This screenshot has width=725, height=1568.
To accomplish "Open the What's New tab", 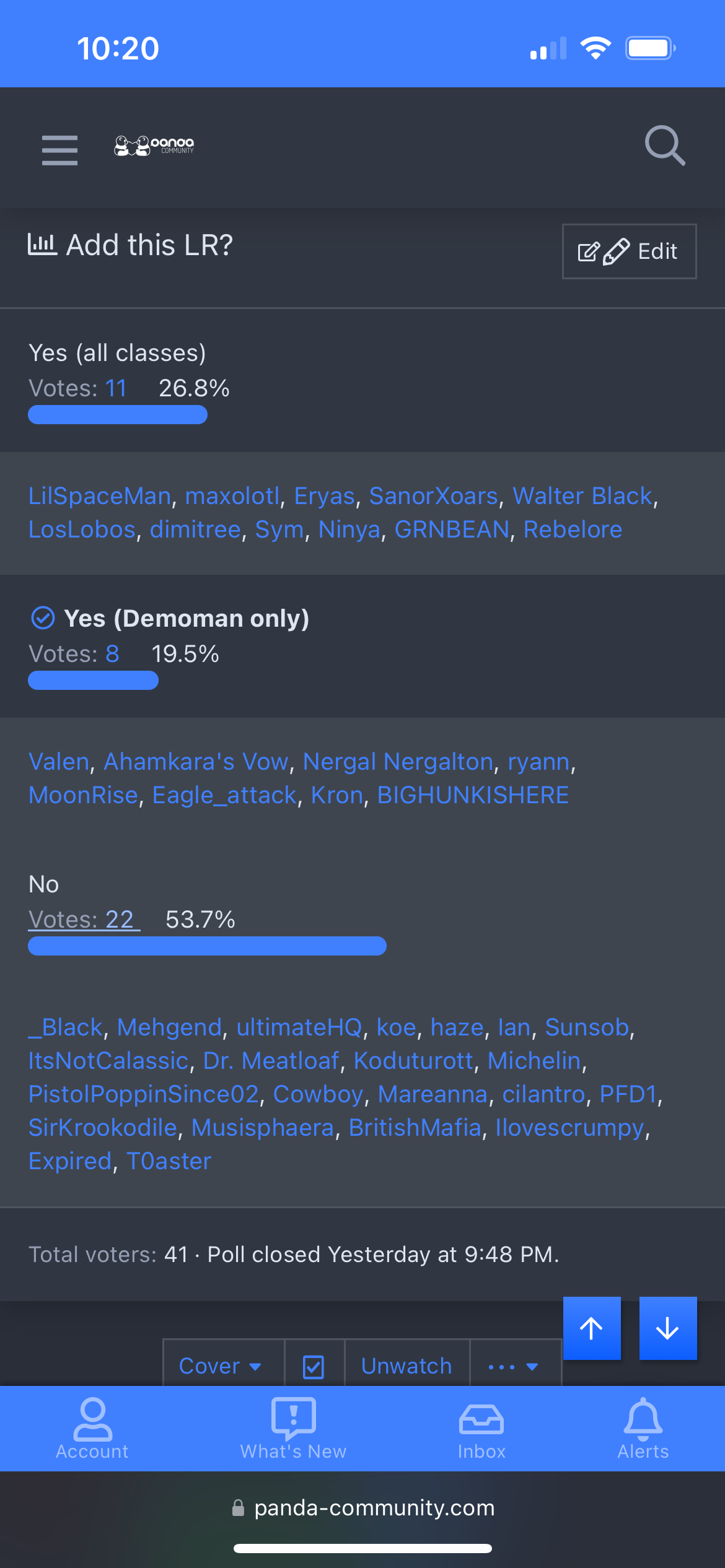I will click(293, 1428).
